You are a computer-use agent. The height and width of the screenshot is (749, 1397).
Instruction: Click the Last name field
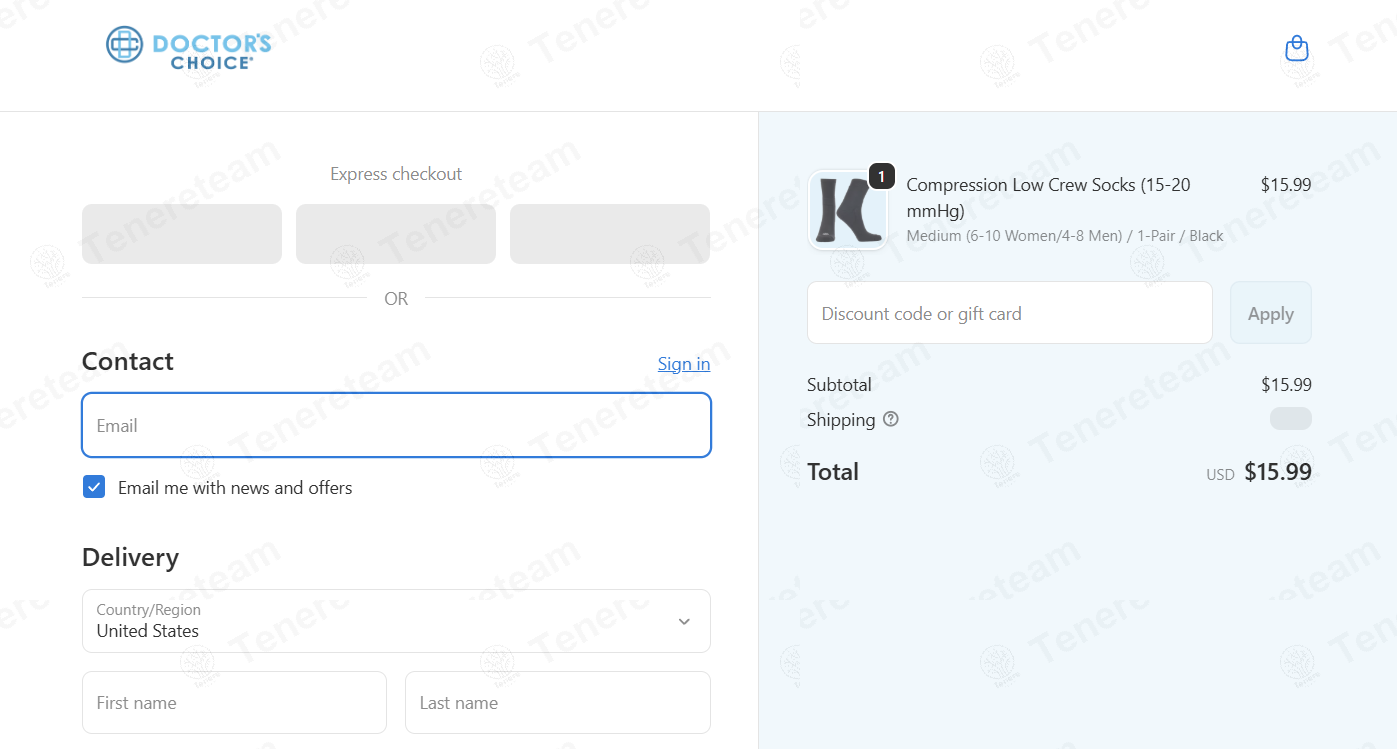click(558, 702)
